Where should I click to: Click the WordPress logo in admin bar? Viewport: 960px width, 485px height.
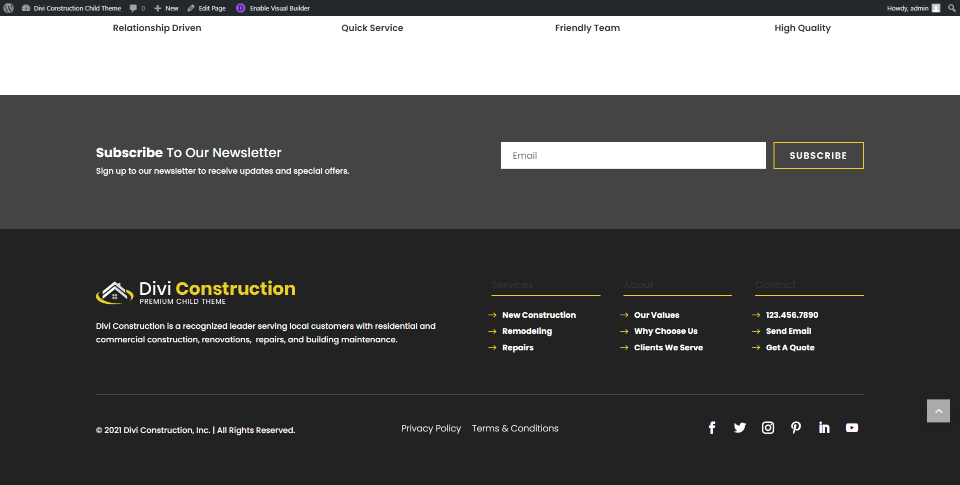coord(9,8)
